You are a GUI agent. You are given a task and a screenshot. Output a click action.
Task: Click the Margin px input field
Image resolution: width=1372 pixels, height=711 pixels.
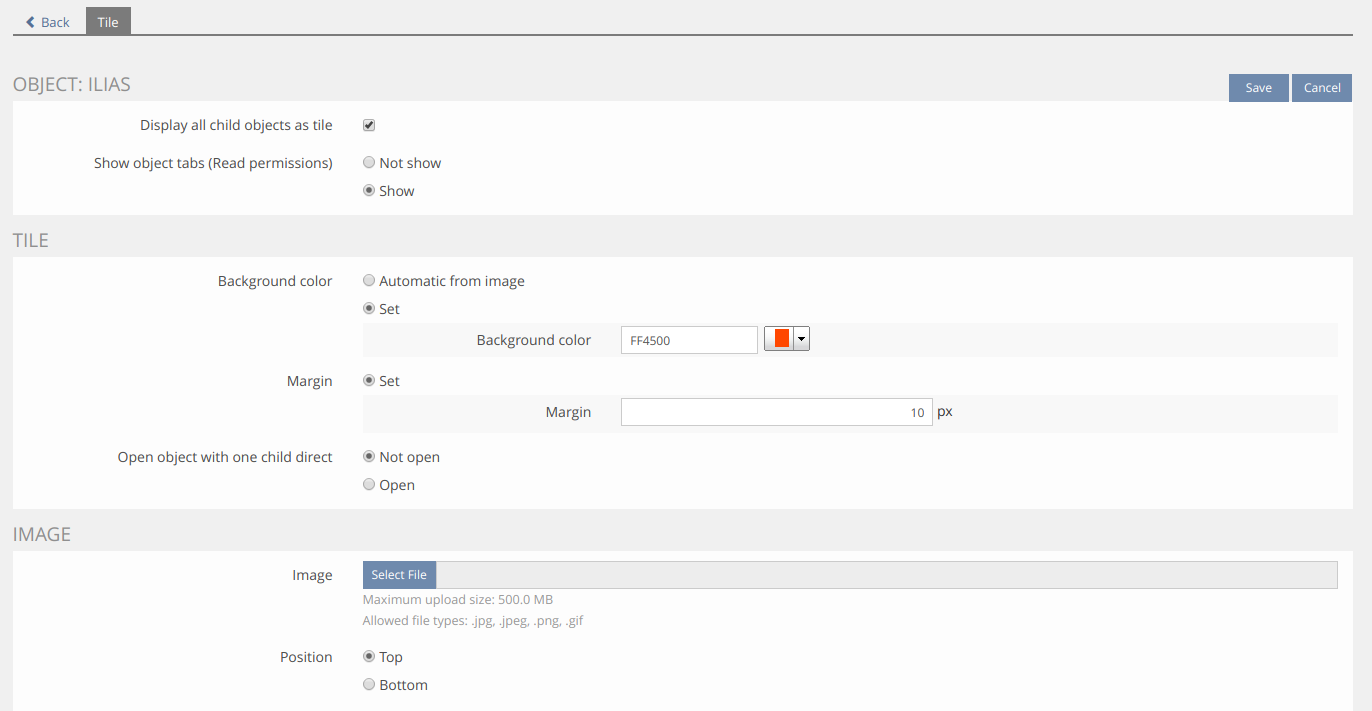(776, 412)
